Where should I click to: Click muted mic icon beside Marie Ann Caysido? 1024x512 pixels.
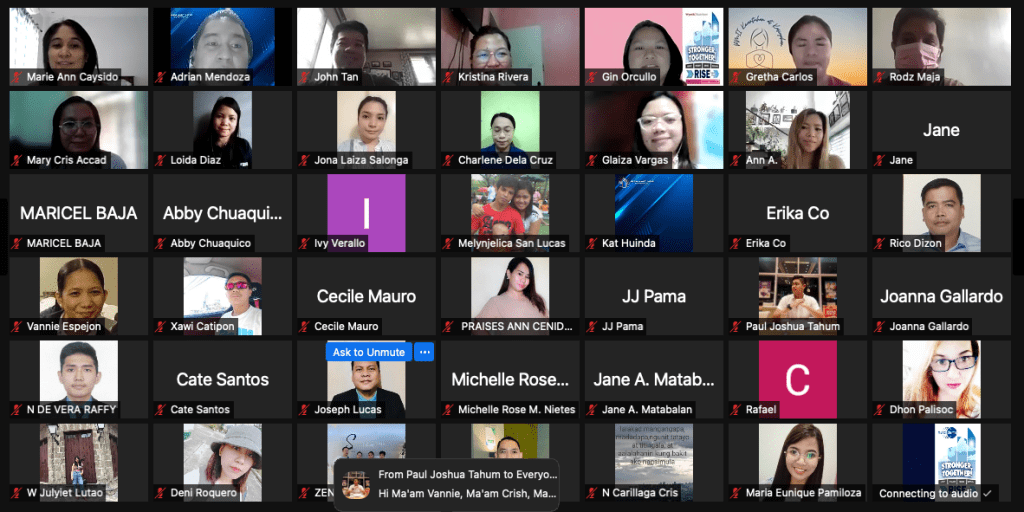coord(16,77)
